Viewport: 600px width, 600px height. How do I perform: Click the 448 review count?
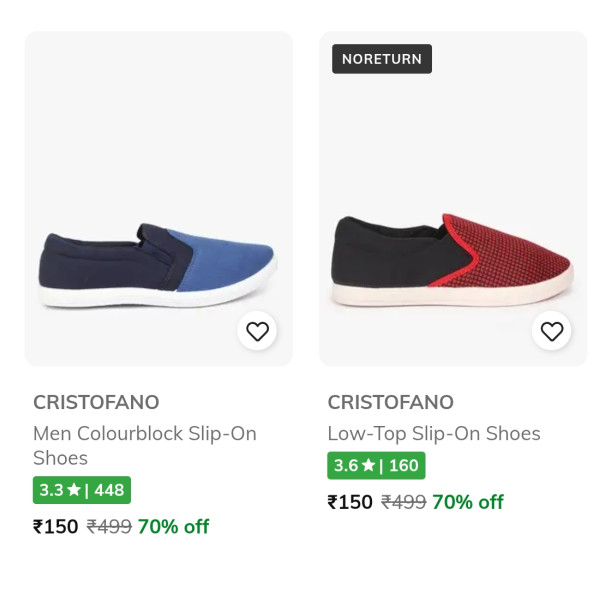click(109, 490)
